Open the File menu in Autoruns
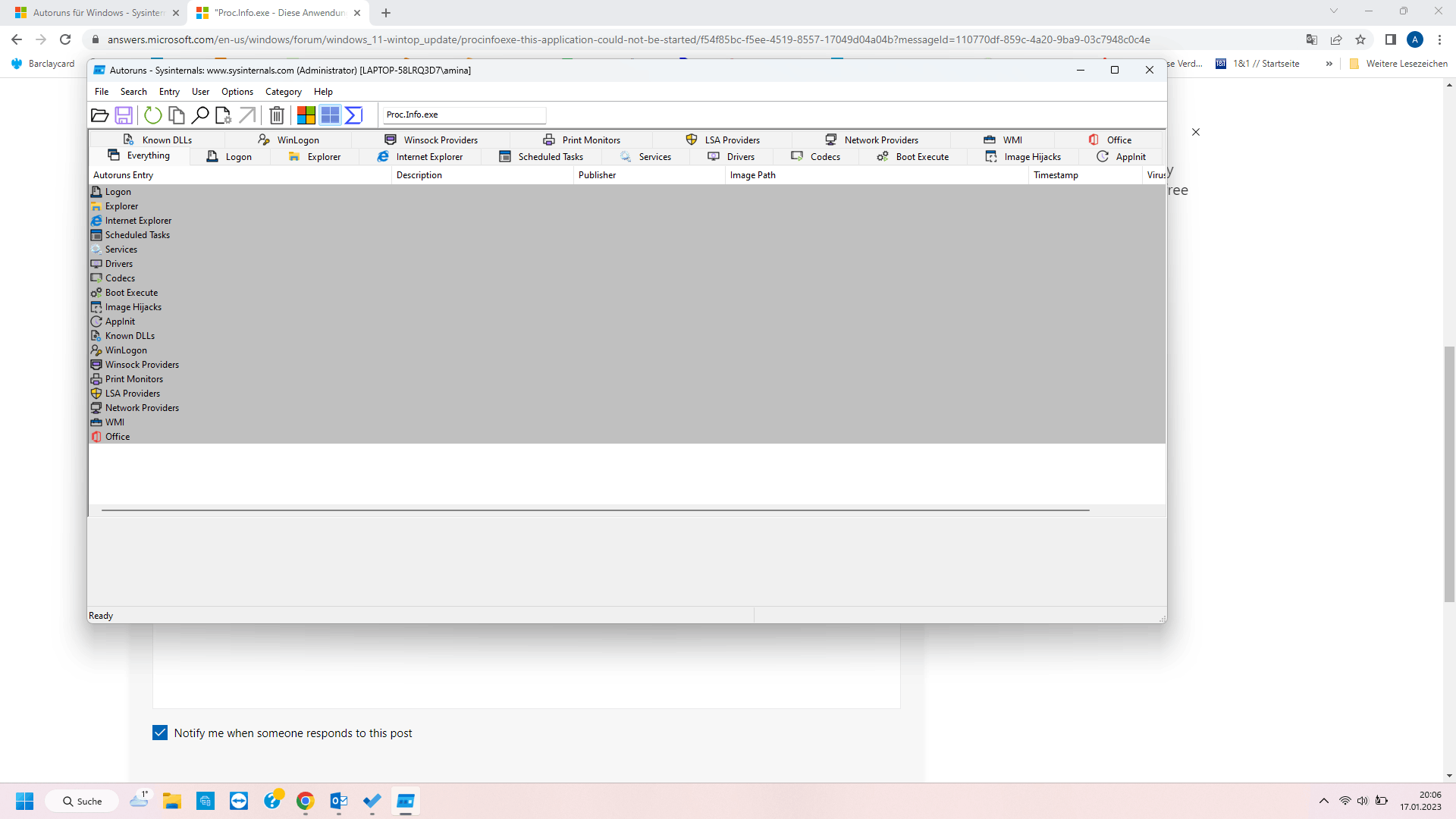This screenshot has width=1456, height=819. (102, 92)
